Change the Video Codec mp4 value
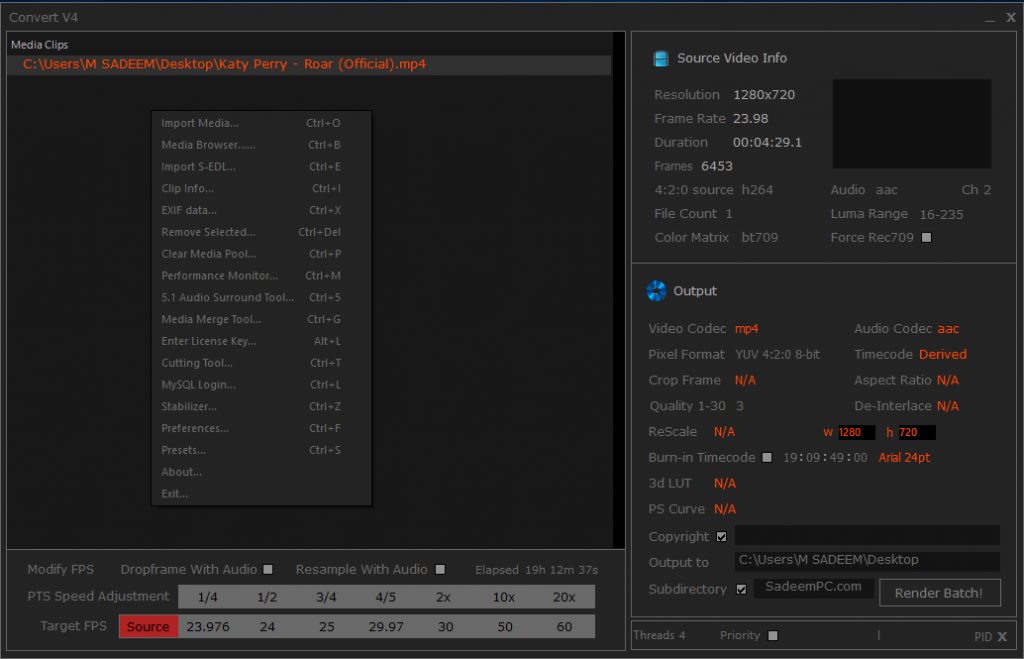Viewport: 1024px width, 659px height. tap(746, 329)
